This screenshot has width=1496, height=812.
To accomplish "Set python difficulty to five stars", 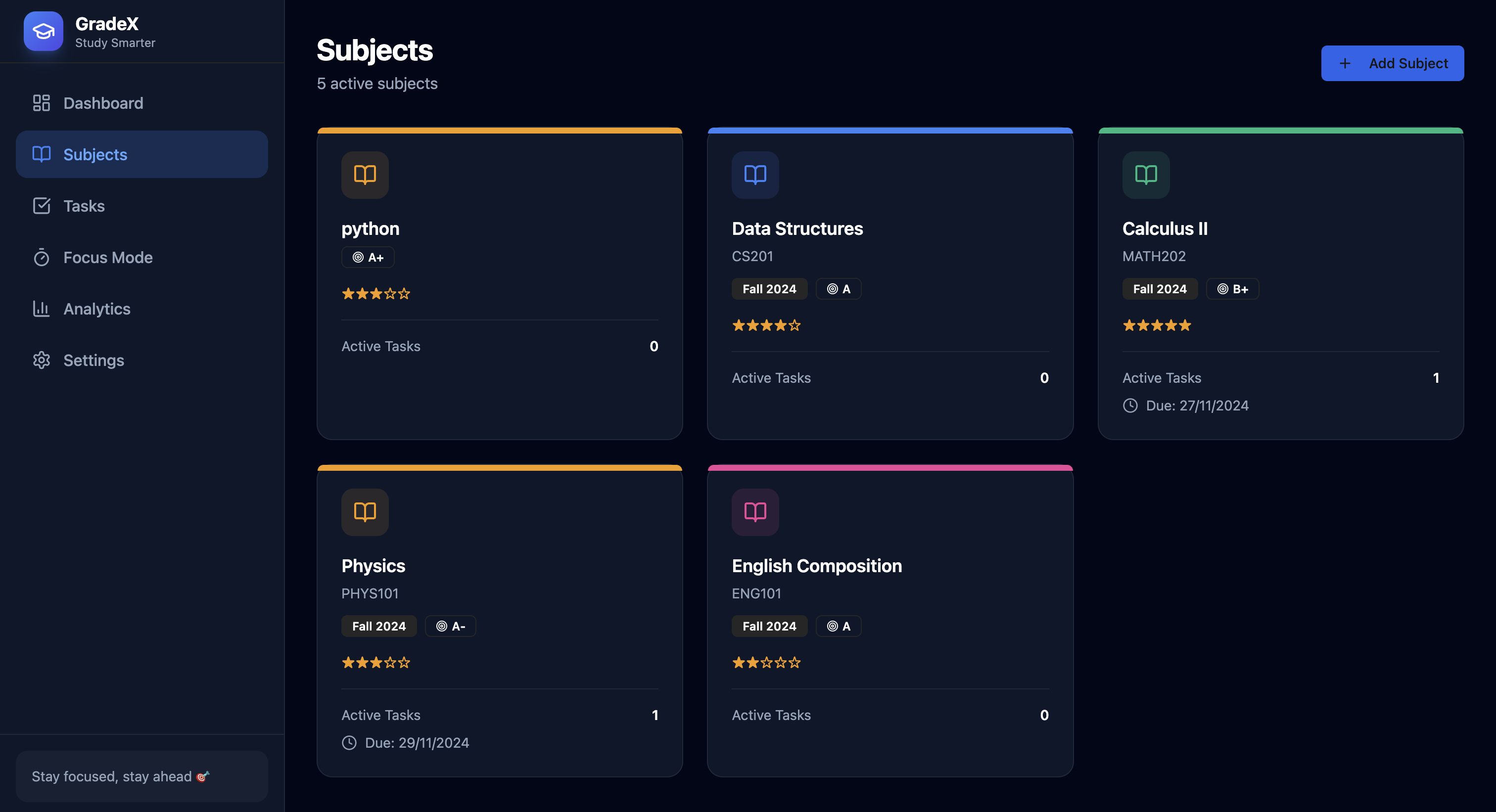I will coord(404,294).
